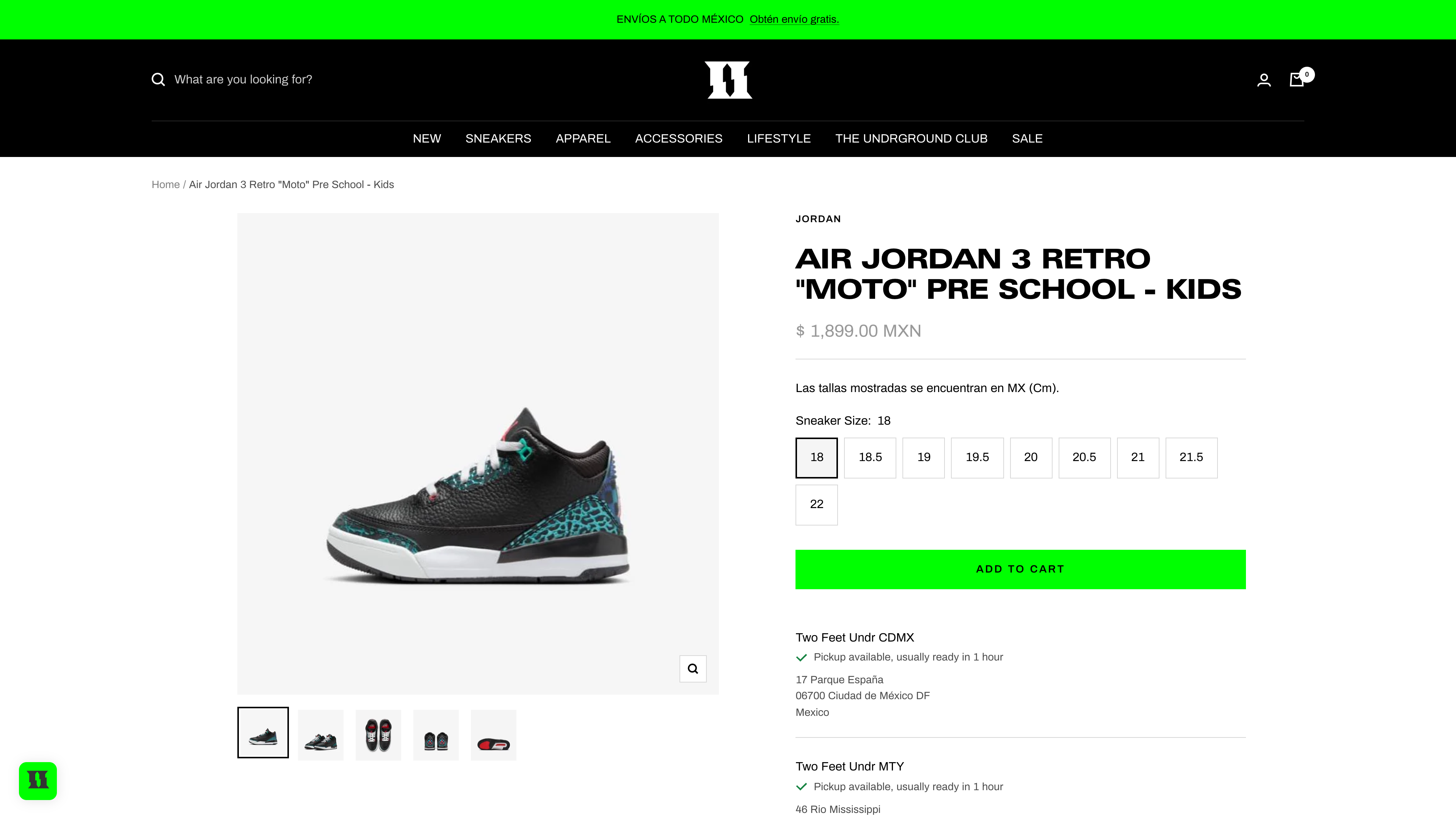The height and width of the screenshot is (819, 1456).
Task: View the shoe sole thumbnail
Action: coord(493,735)
